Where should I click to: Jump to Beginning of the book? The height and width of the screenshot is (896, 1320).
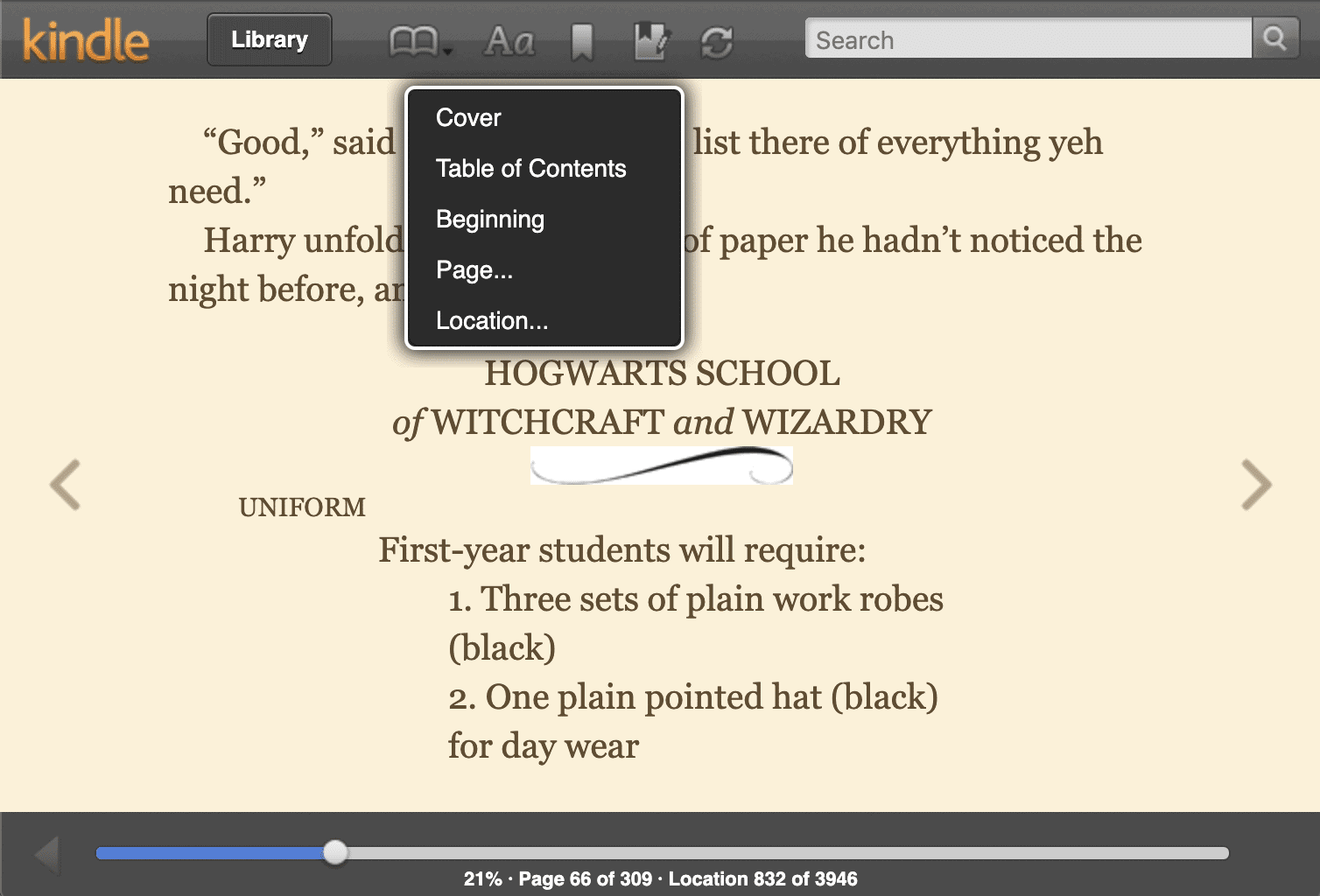[489, 219]
